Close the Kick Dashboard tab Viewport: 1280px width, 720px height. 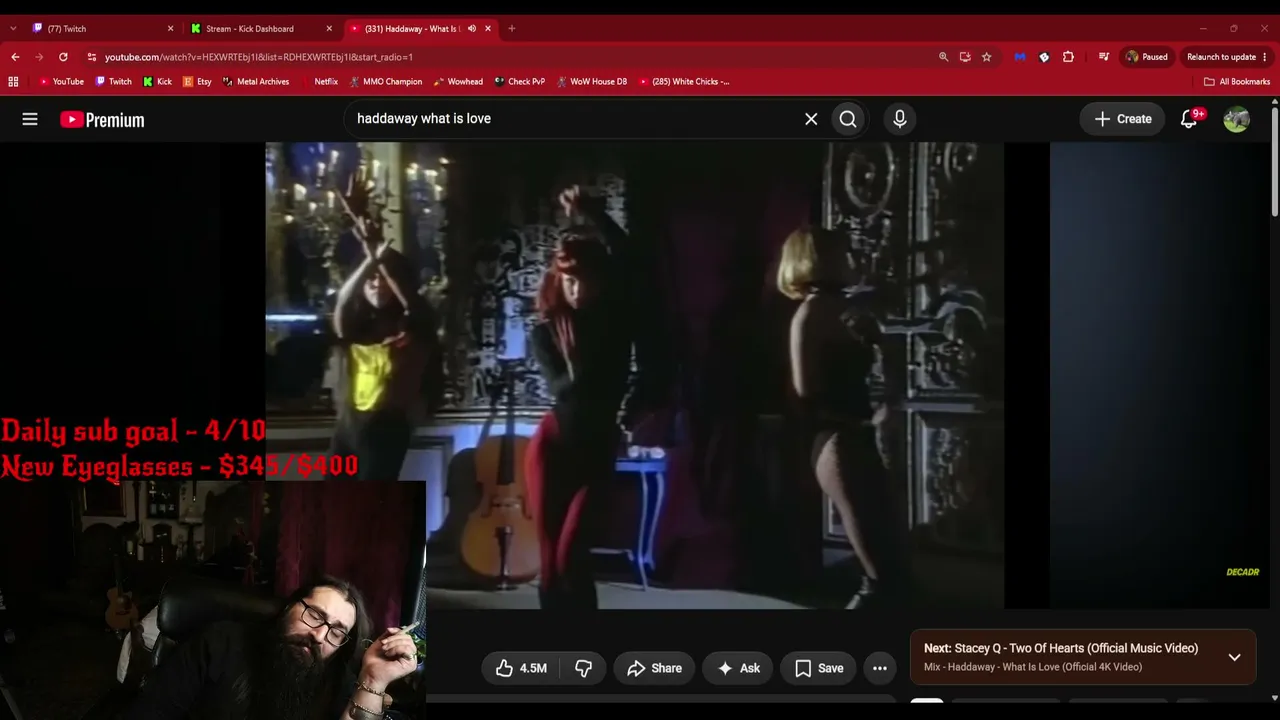point(329,28)
